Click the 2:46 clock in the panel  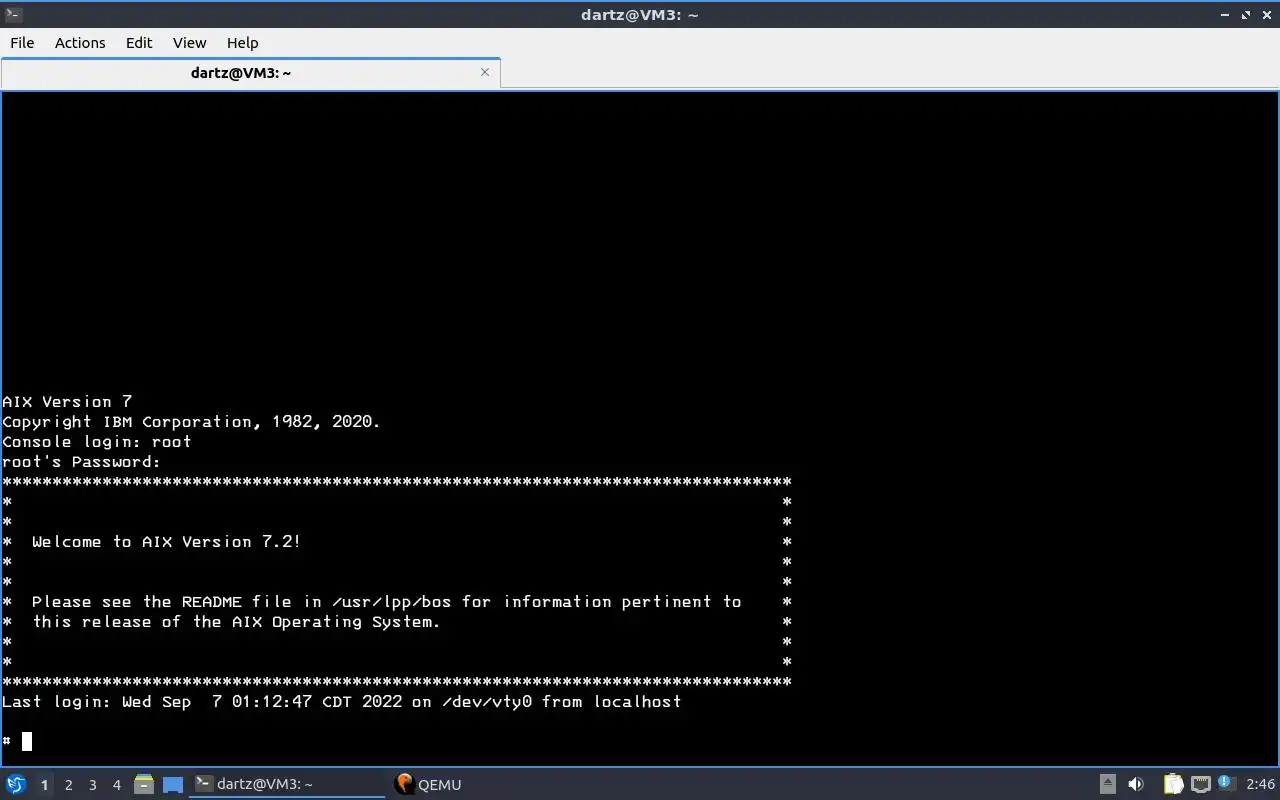pos(1261,784)
